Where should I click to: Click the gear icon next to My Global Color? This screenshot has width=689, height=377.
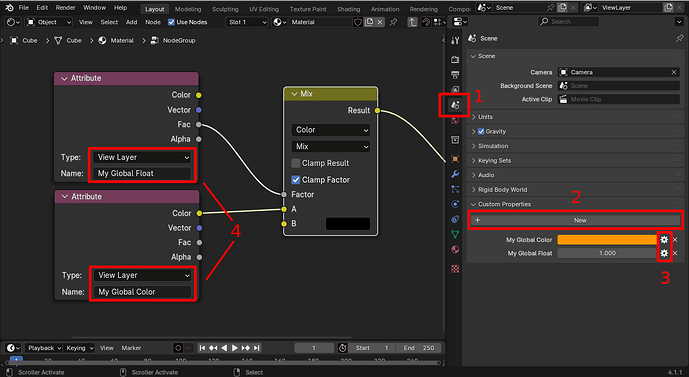(x=664, y=239)
